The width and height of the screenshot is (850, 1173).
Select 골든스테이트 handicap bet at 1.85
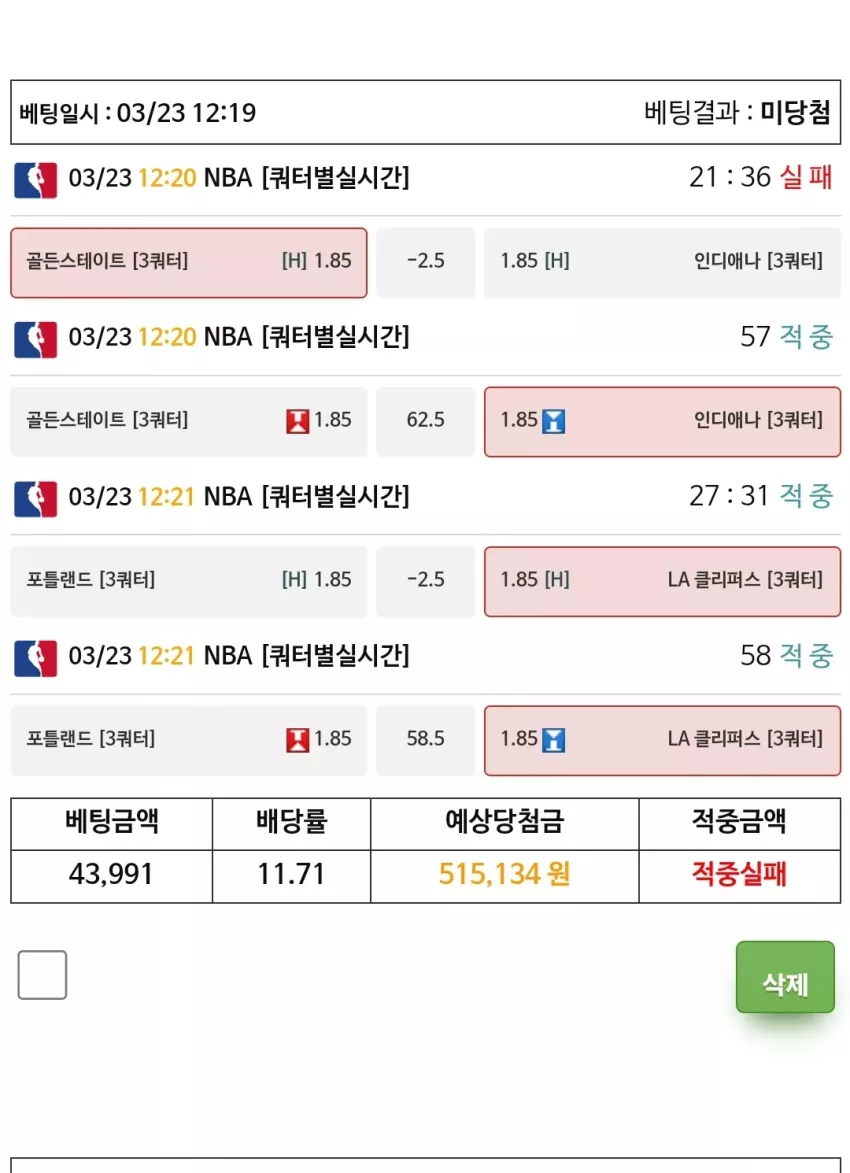coord(189,263)
